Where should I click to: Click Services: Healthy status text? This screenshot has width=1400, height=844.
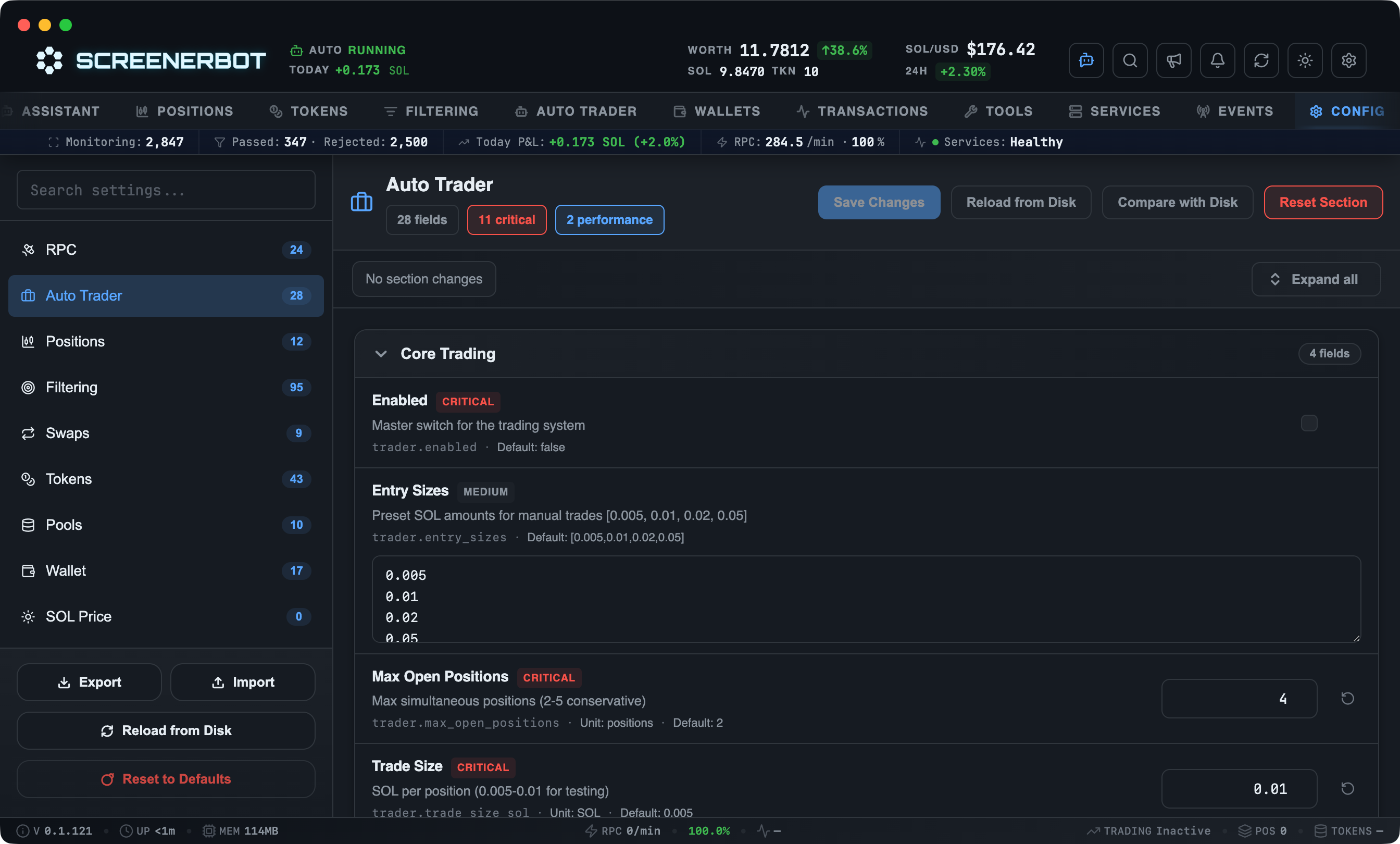1003,142
